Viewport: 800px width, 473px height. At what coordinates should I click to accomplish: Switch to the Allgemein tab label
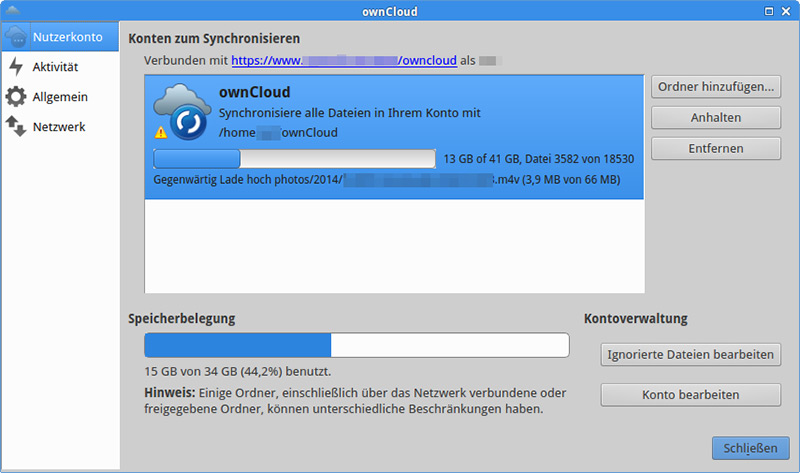point(60,96)
